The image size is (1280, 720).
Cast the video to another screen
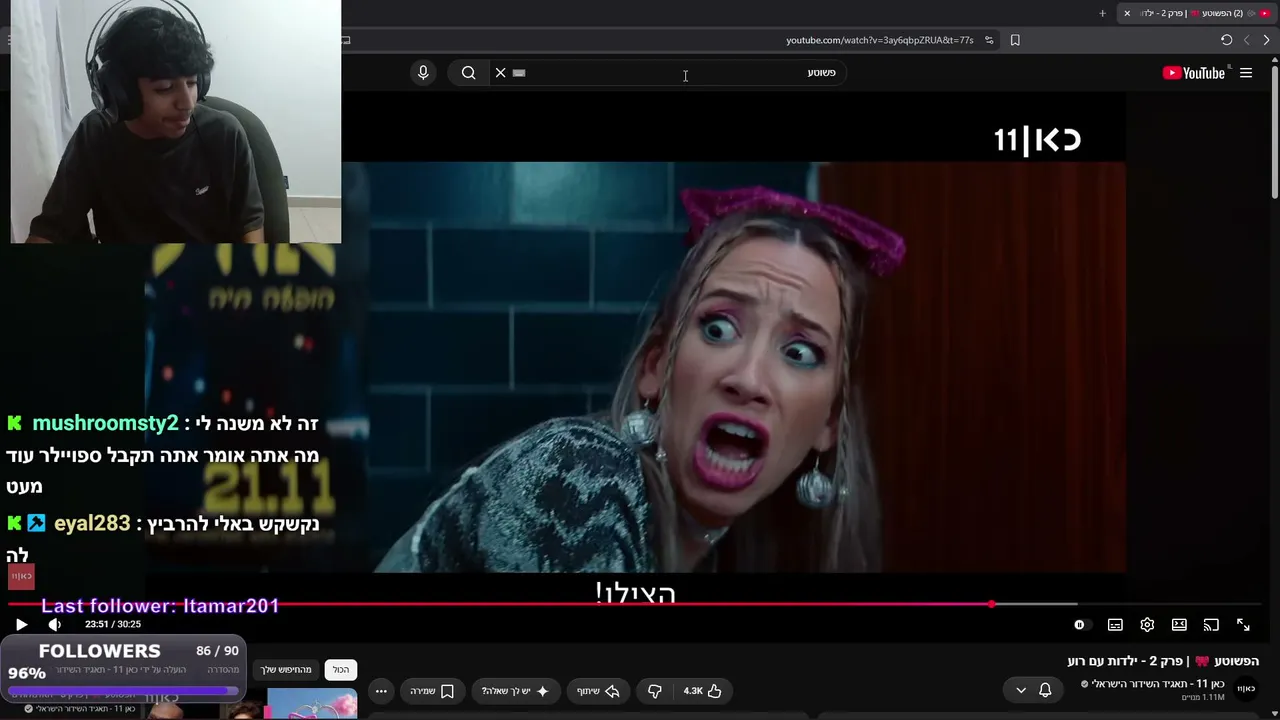(x=1211, y=625)
